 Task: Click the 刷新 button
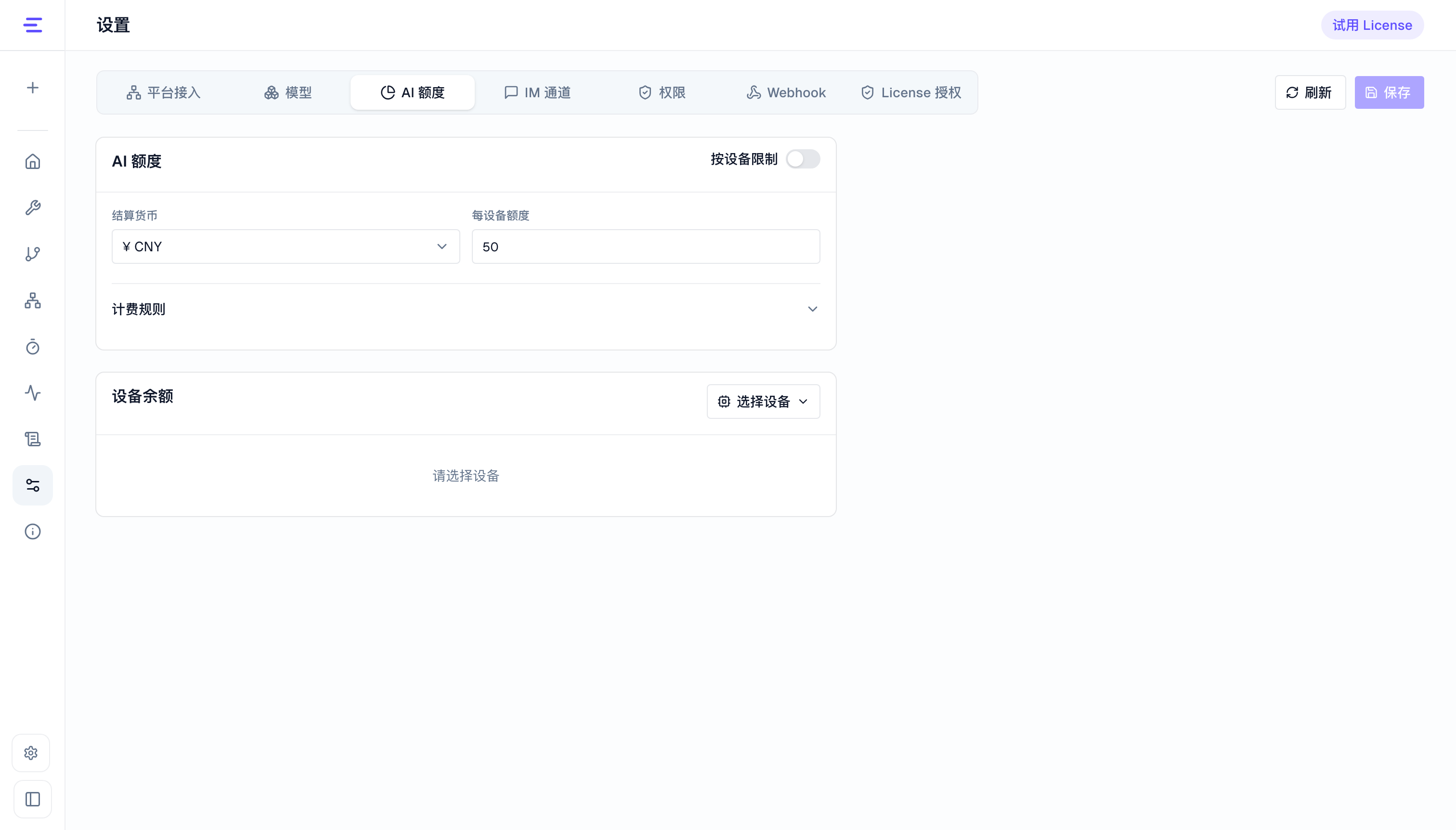point(1310,92)
